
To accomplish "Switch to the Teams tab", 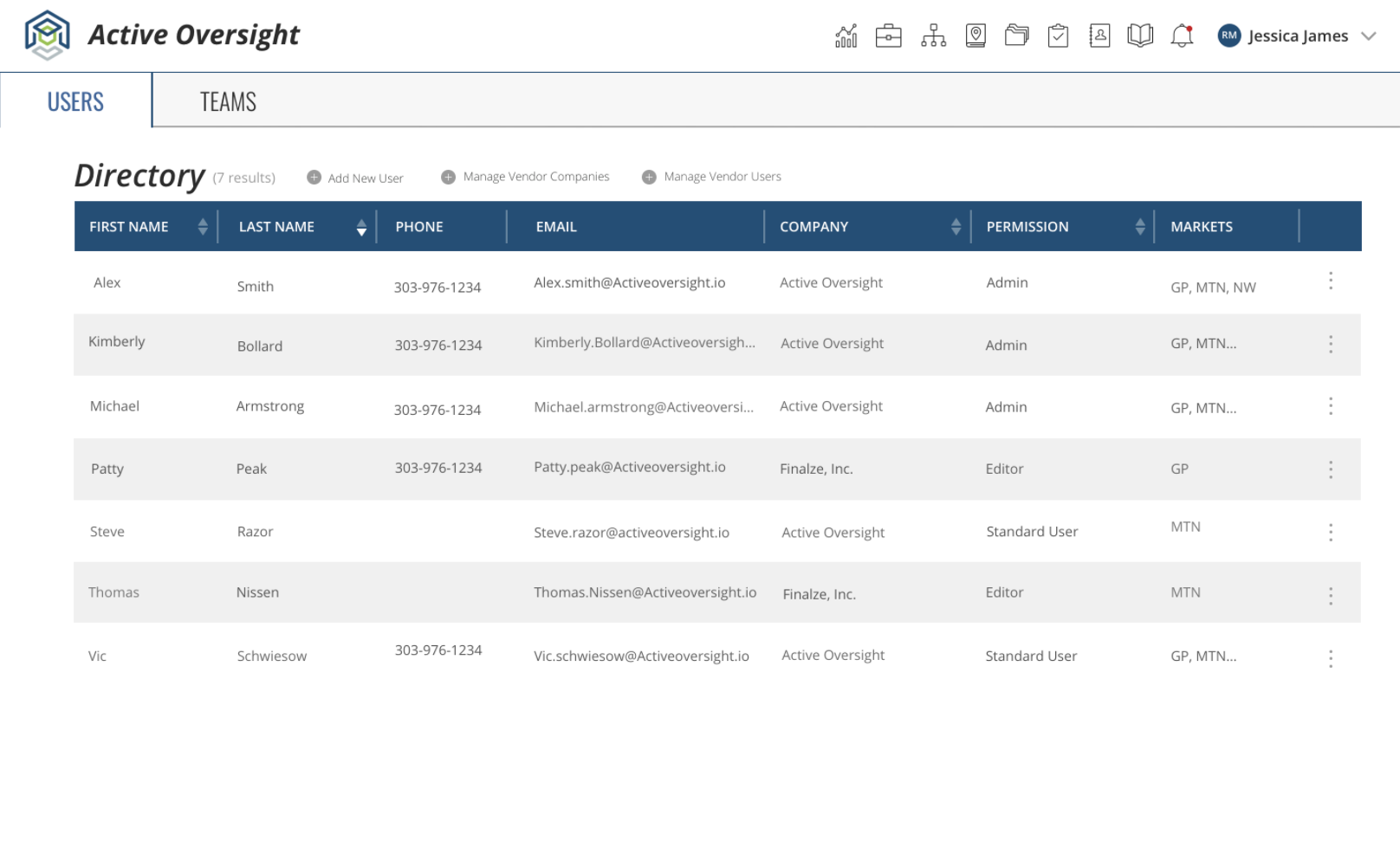I will (x=228, y=100).
